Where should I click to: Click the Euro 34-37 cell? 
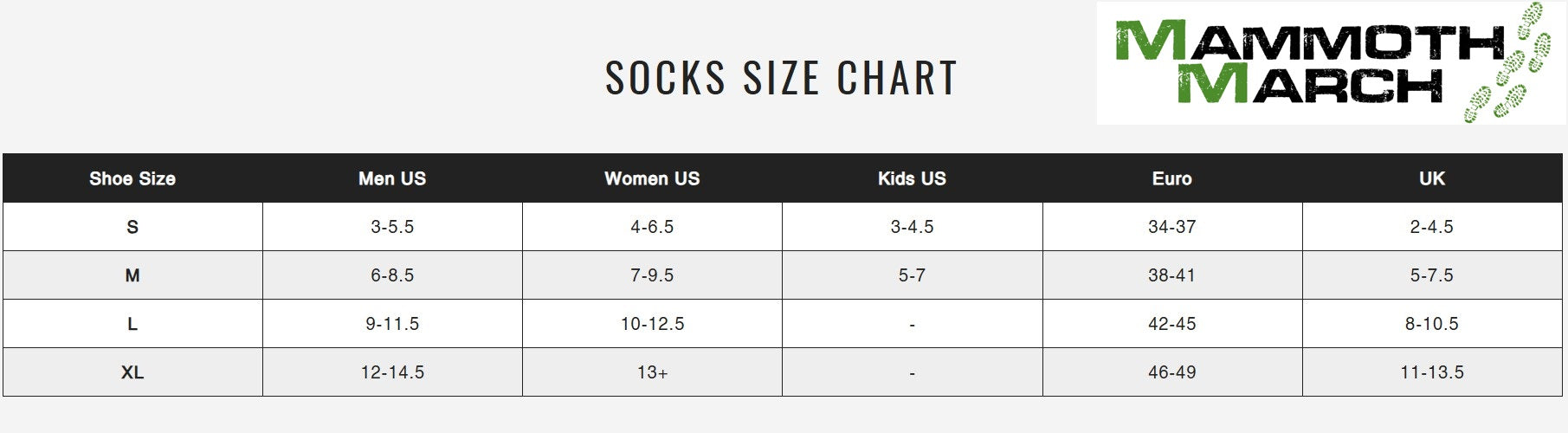pos(1171,227)
